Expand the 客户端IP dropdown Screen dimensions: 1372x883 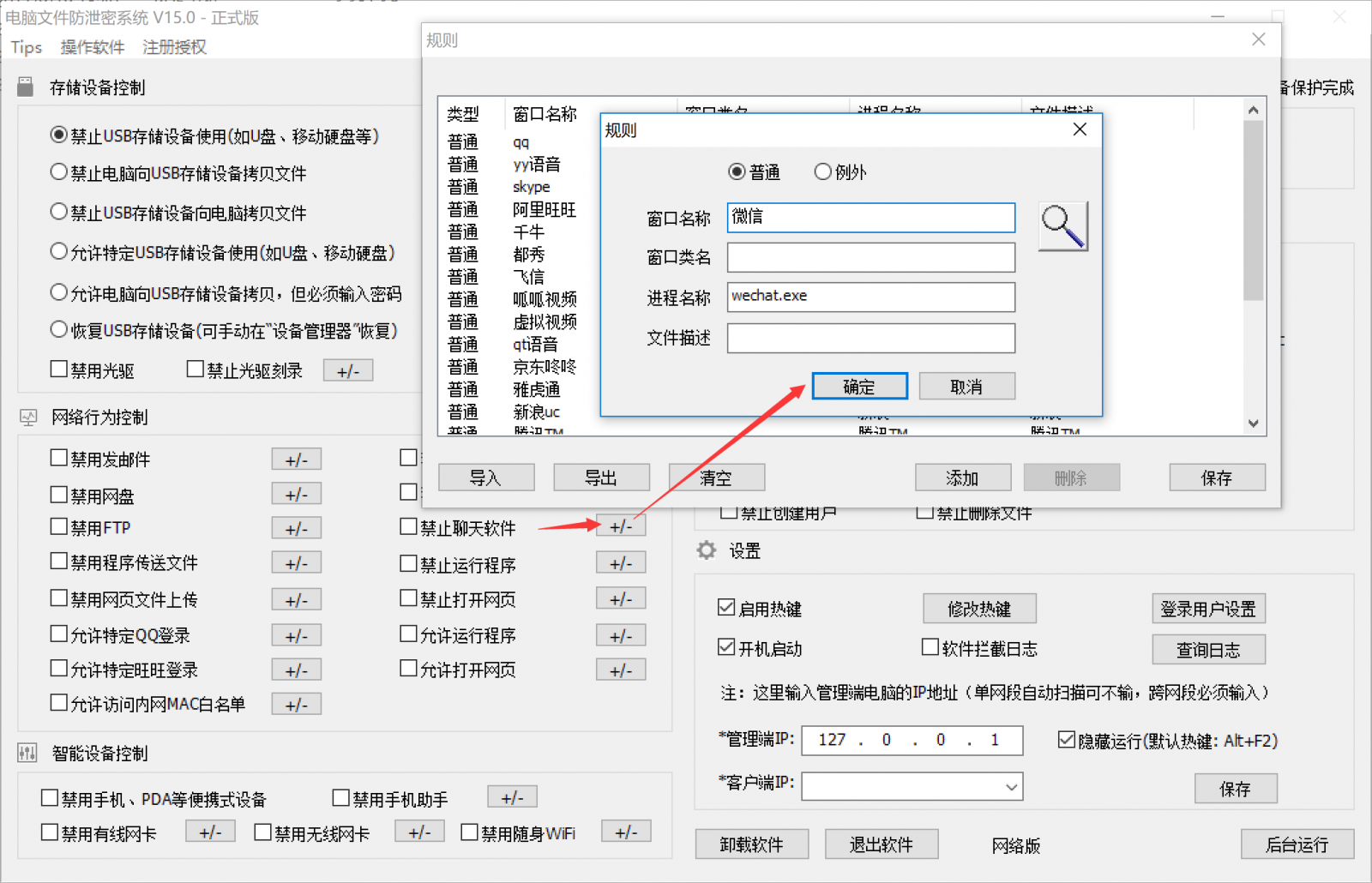(1011, 787)
